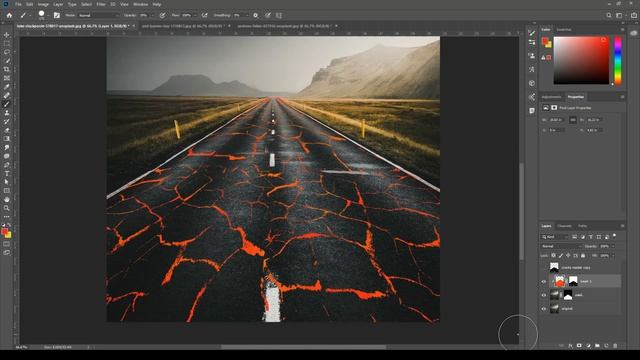Switch to the Adjustments tab
This screenshot has height=360, width=640.
pos(551,97)
